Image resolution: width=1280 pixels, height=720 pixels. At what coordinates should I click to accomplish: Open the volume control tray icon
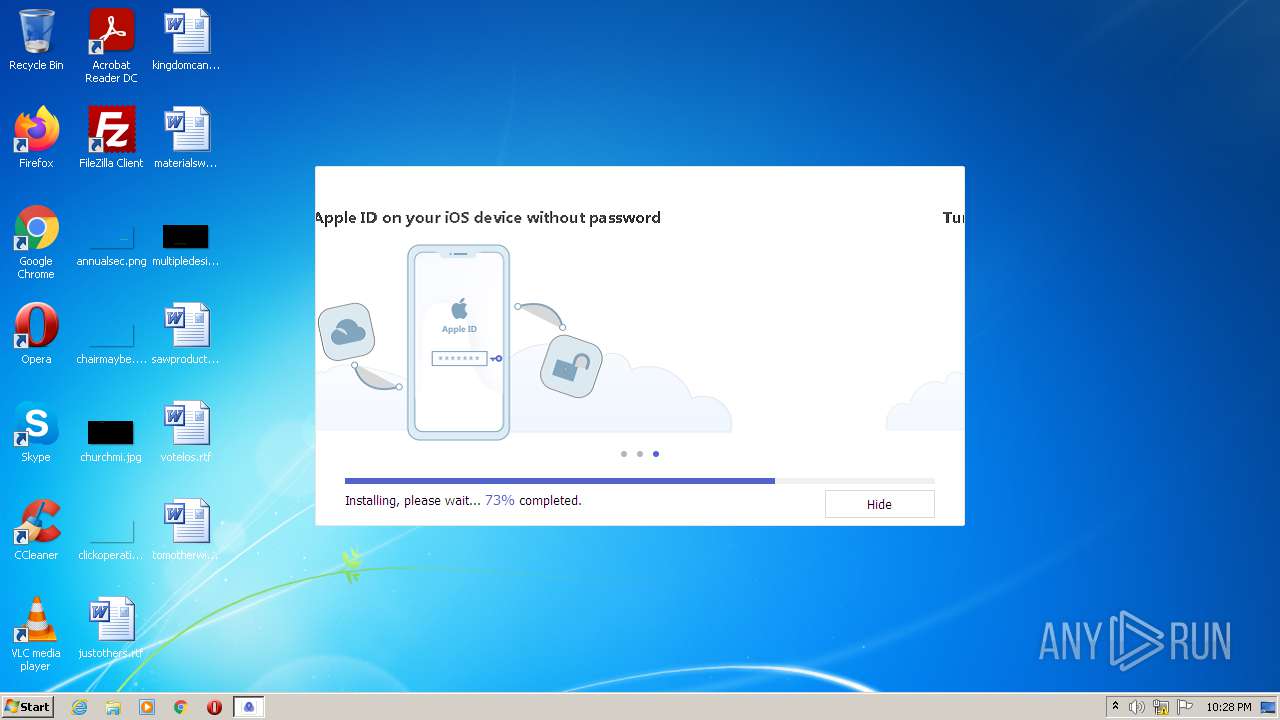(1137, 707)
